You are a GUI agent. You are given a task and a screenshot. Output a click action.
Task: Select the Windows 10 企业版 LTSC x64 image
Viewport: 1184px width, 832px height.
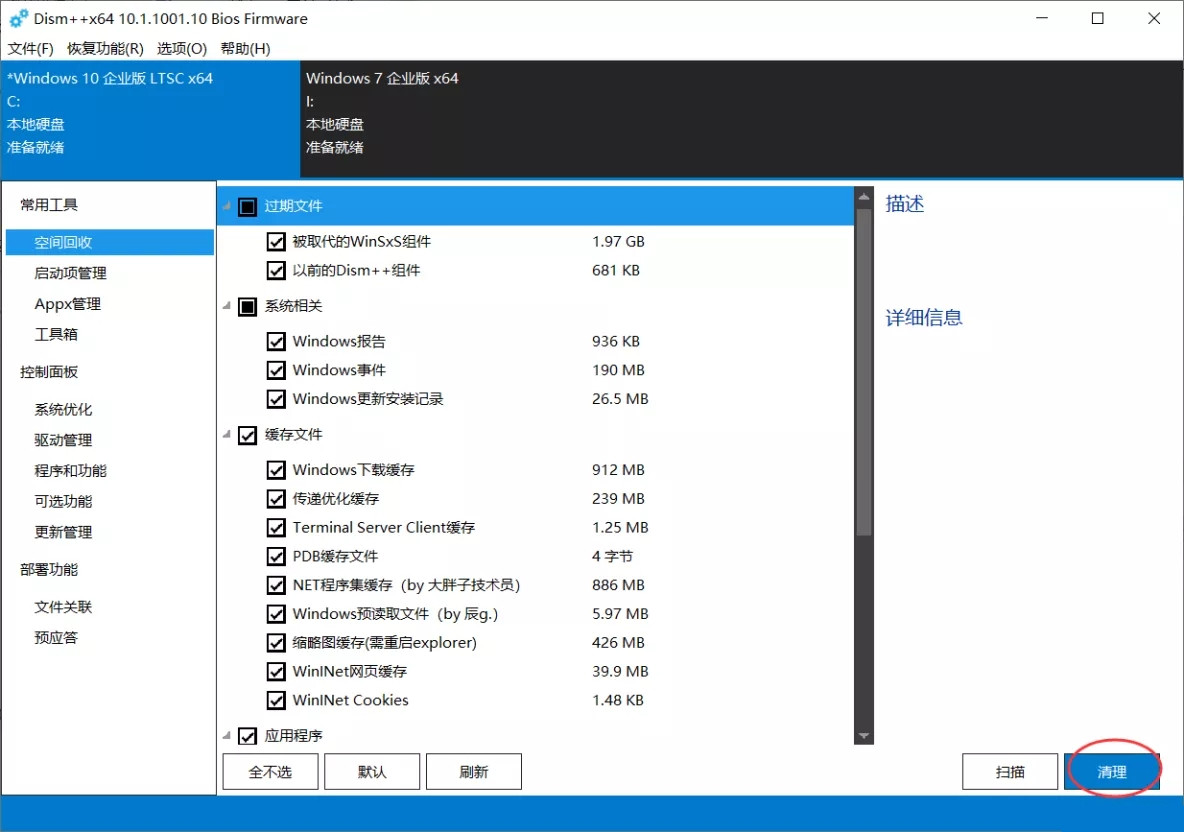(x=150, y=119)
